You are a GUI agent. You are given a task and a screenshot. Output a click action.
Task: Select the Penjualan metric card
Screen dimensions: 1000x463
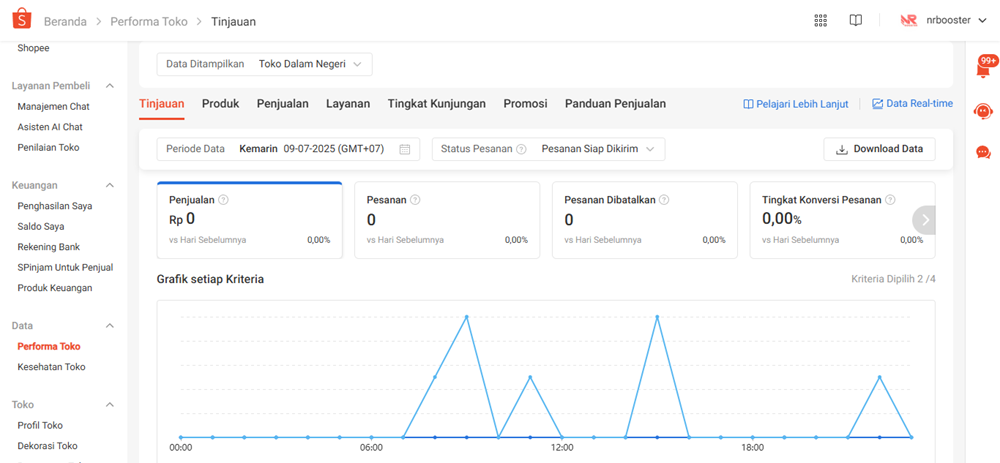click(x=249, y=220)
